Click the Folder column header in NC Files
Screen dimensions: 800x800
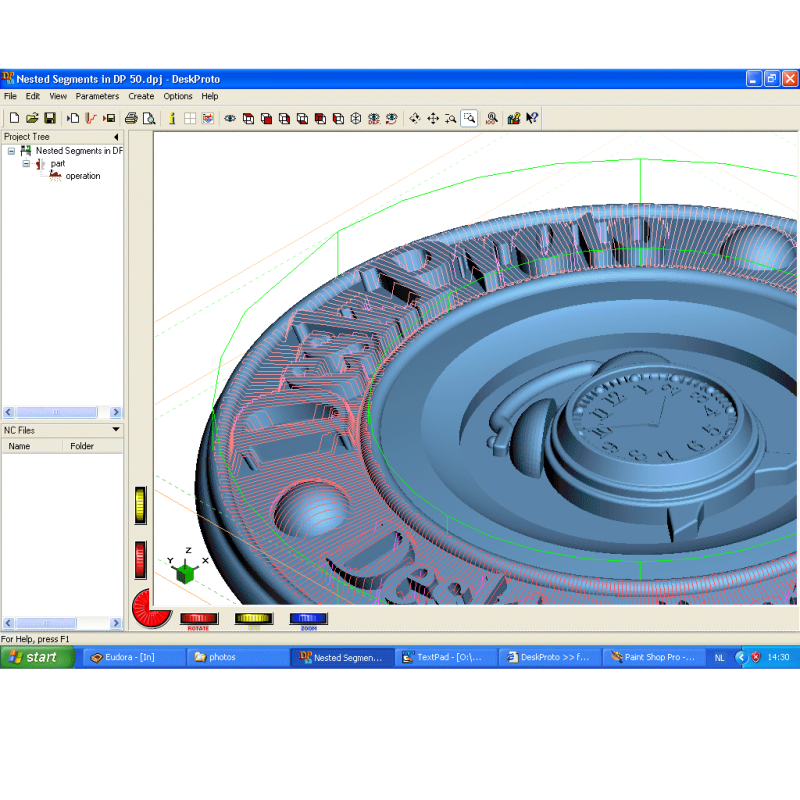82,446
